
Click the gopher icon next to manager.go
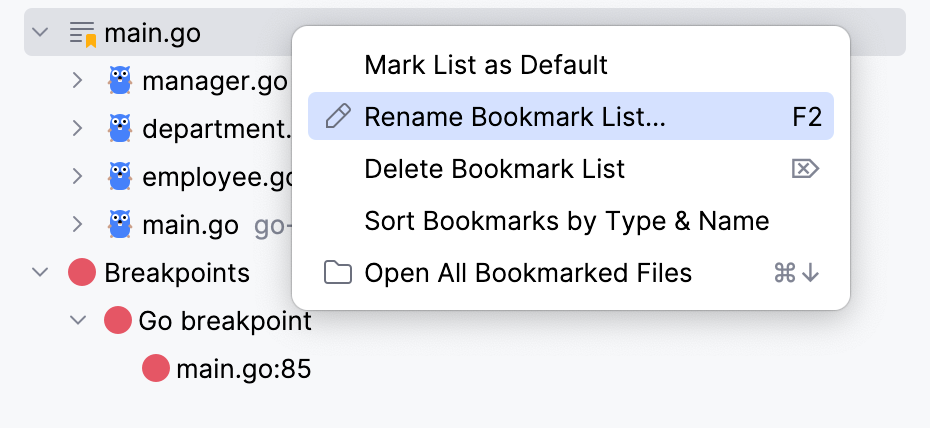tap(120, 81)
